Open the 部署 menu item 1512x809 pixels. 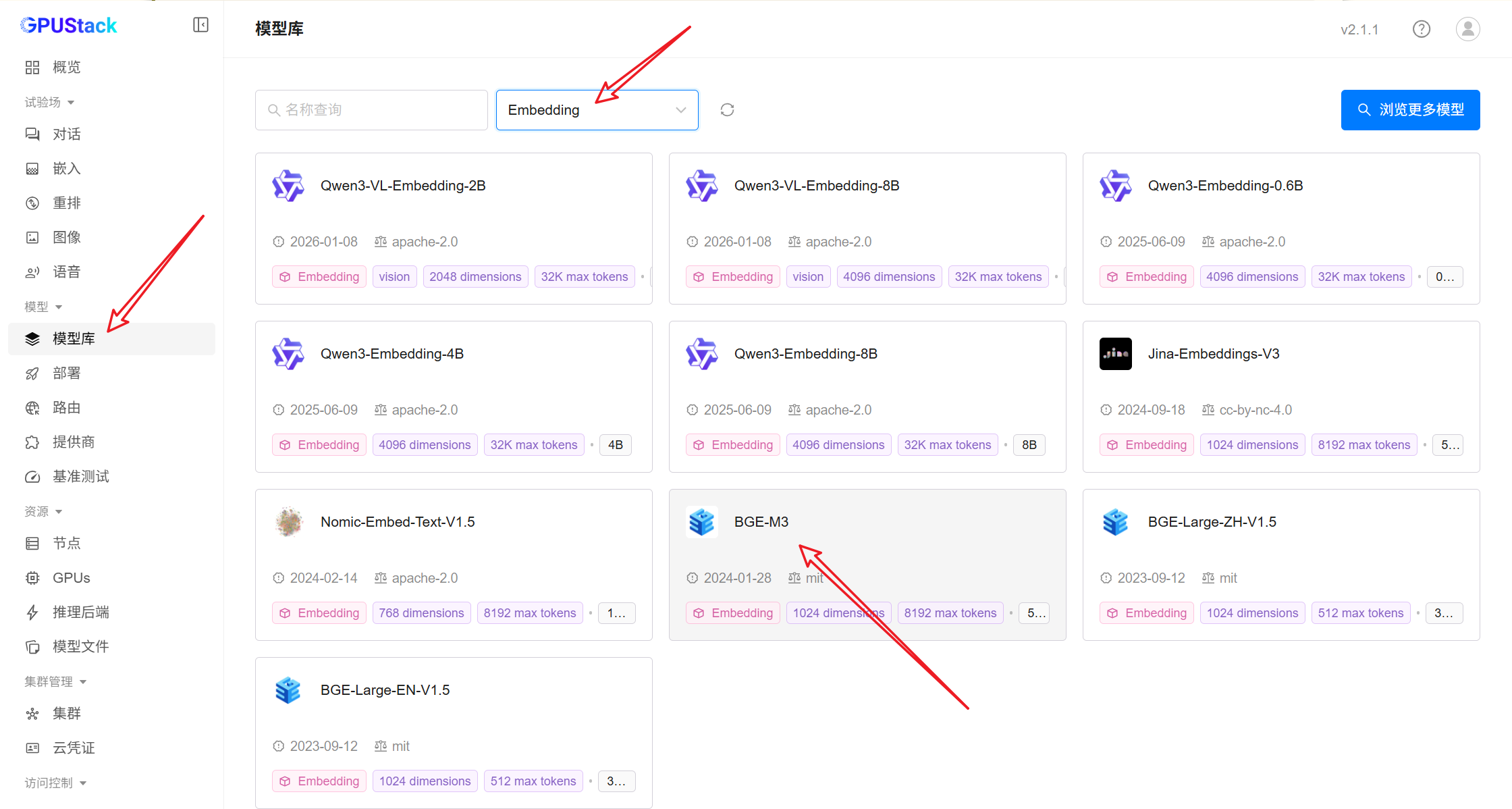pos(66,373)
